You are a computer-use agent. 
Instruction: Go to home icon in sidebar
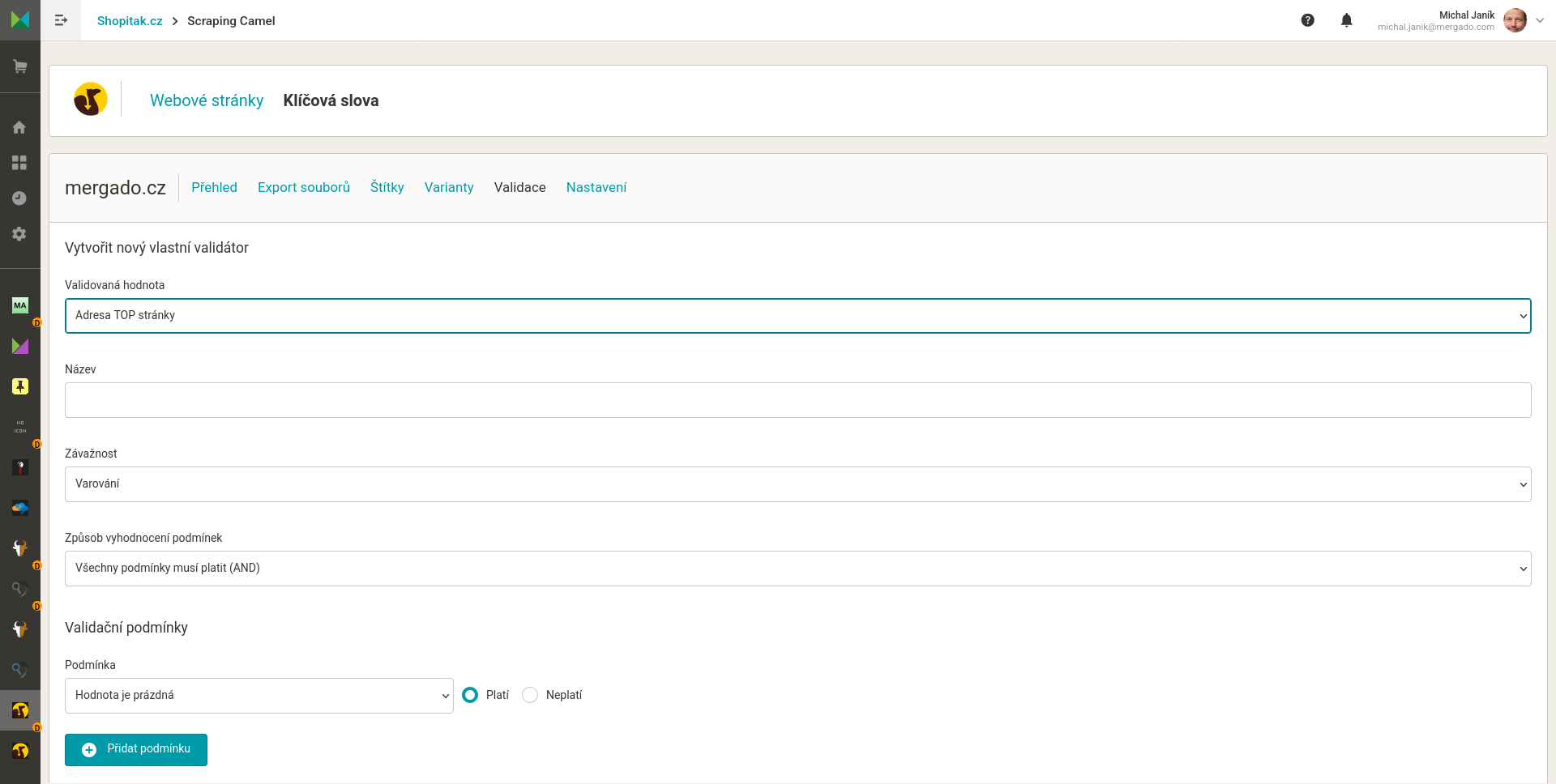(19, 127)
